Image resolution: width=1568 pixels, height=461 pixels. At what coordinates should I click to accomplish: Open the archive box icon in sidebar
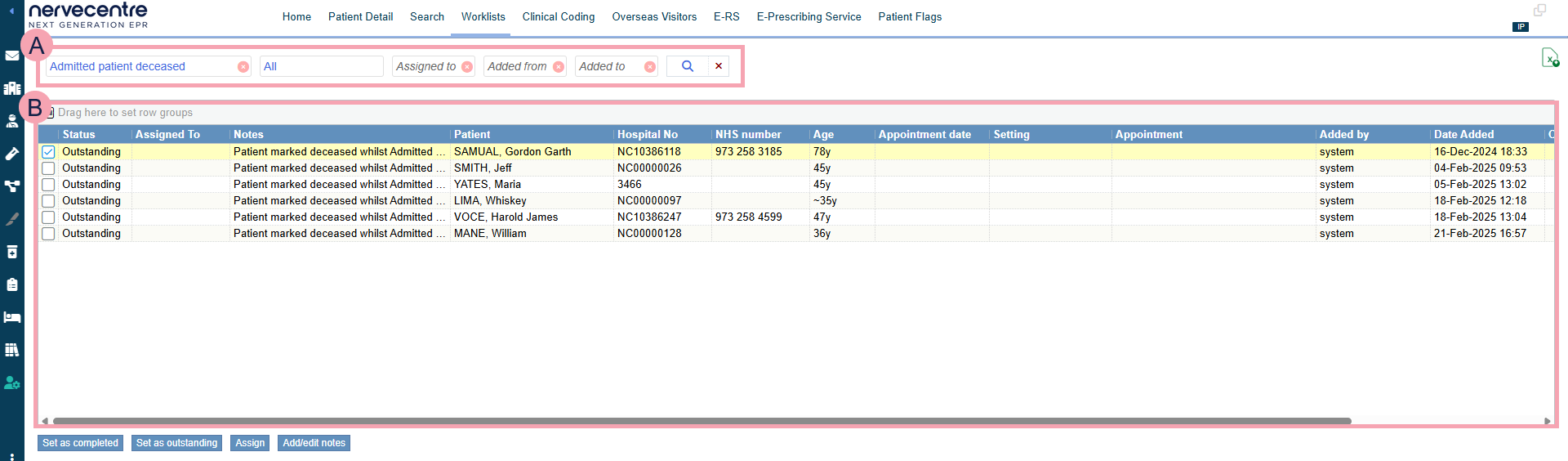12,252
